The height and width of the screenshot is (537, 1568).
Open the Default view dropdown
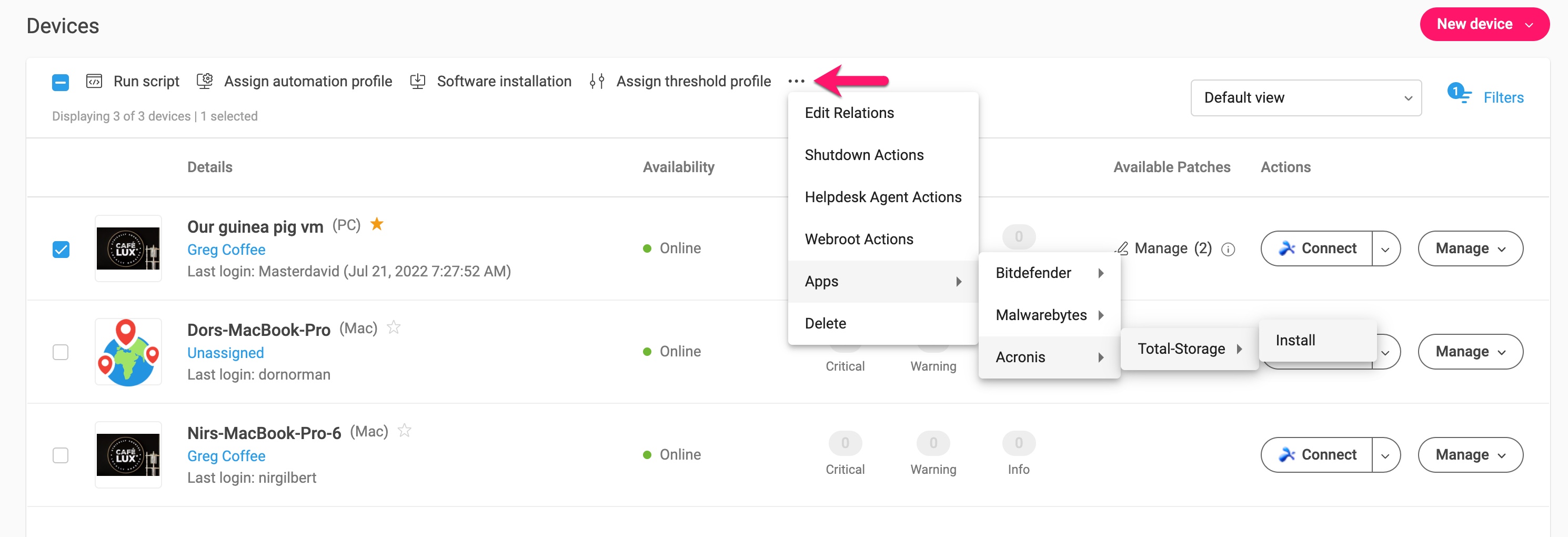click(1305, 97)
